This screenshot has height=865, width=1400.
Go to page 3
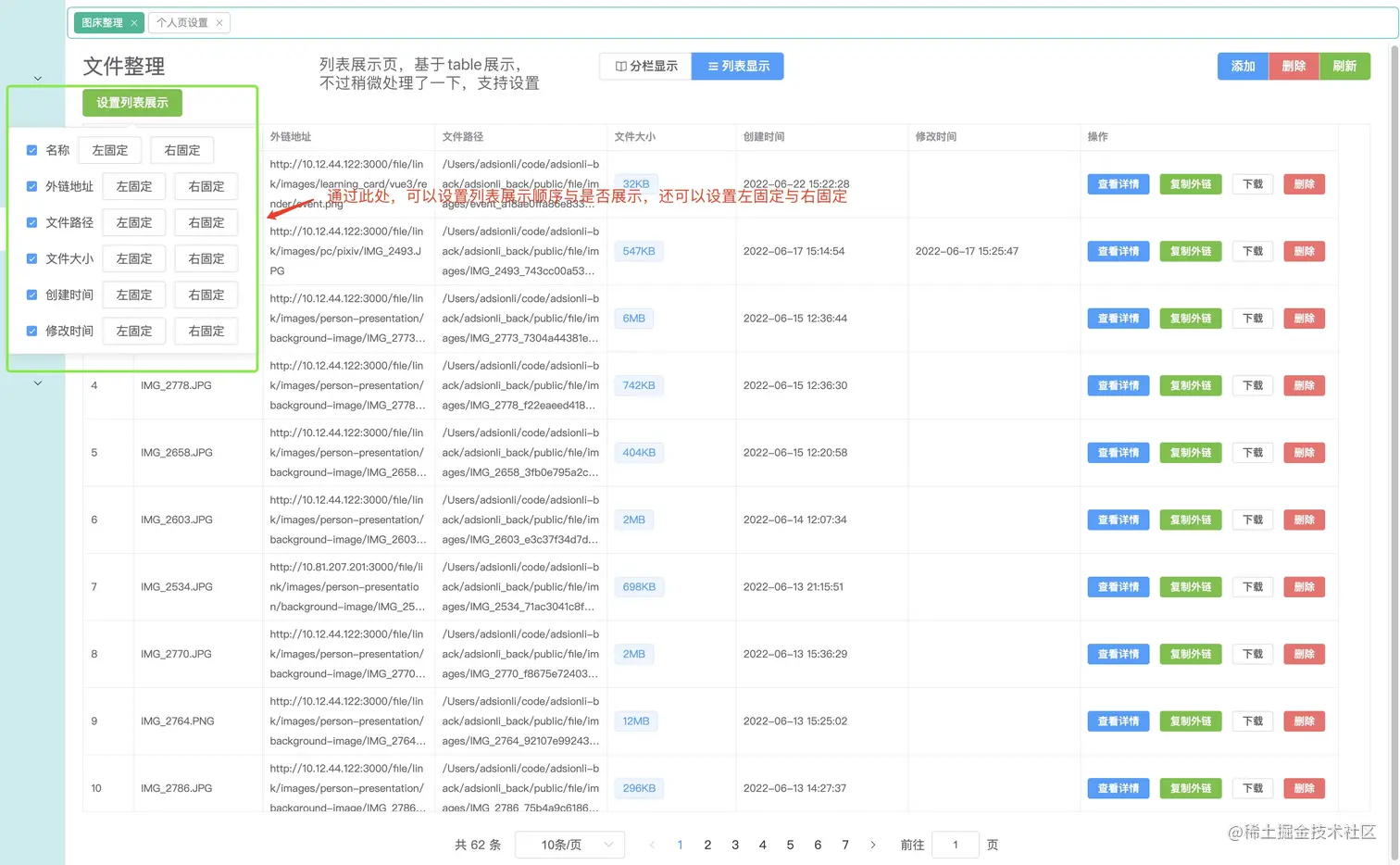click(735, 845)
